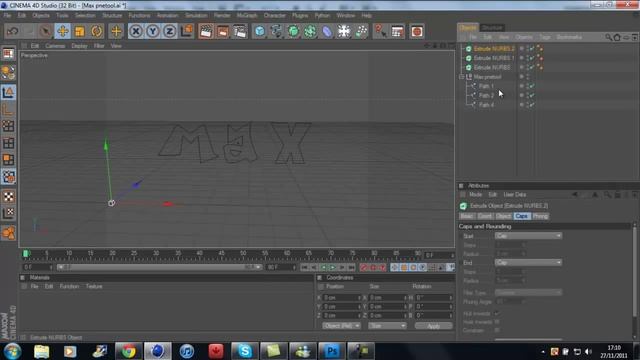Add a Cube primitive object
The width and height of the screenshot is (640, 360).
(260, 31)
